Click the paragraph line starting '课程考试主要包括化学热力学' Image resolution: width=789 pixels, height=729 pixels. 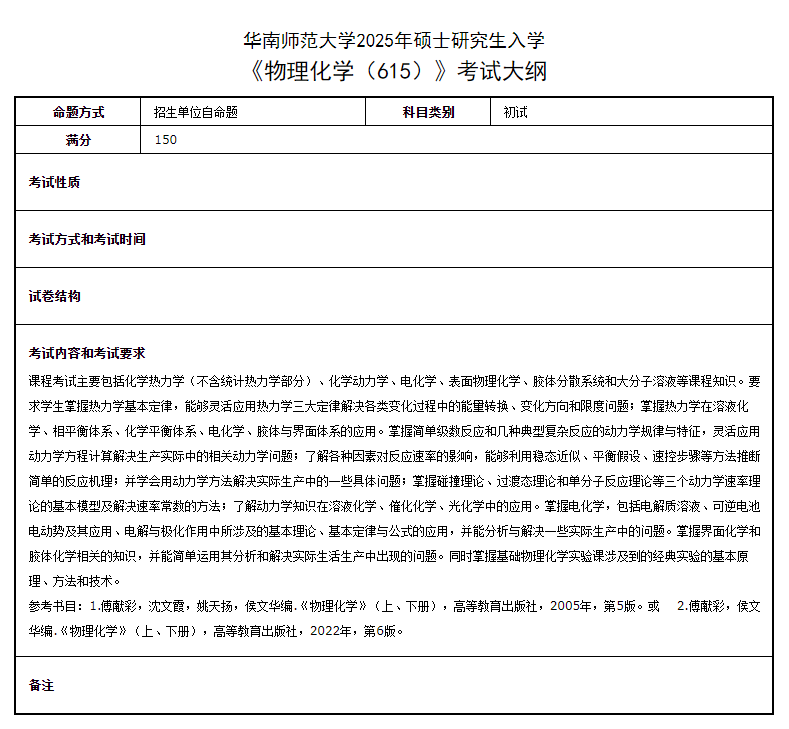pos(394,381)
